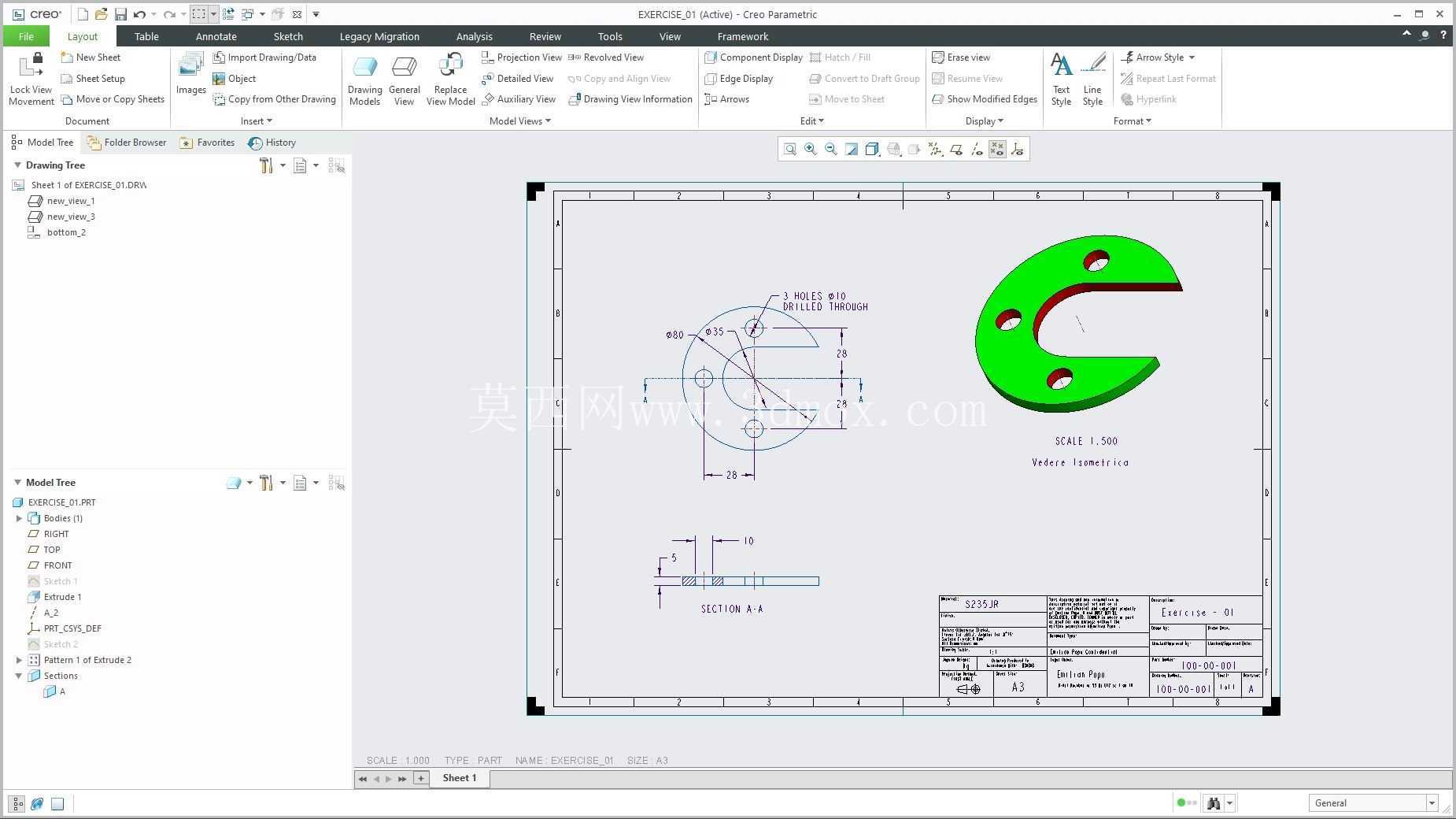Switch to the Sketch ribbon tab
The height and width of the screenshot is (819, 1456).
pyautogui.click(x=288, y=36)
